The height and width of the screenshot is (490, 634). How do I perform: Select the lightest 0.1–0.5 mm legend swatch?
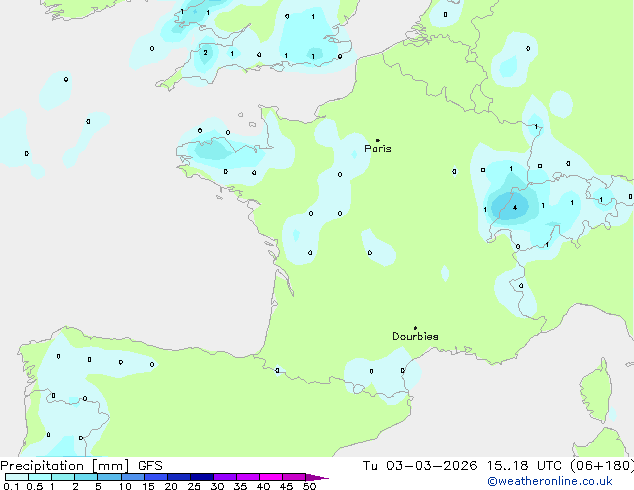click(17, 477)
